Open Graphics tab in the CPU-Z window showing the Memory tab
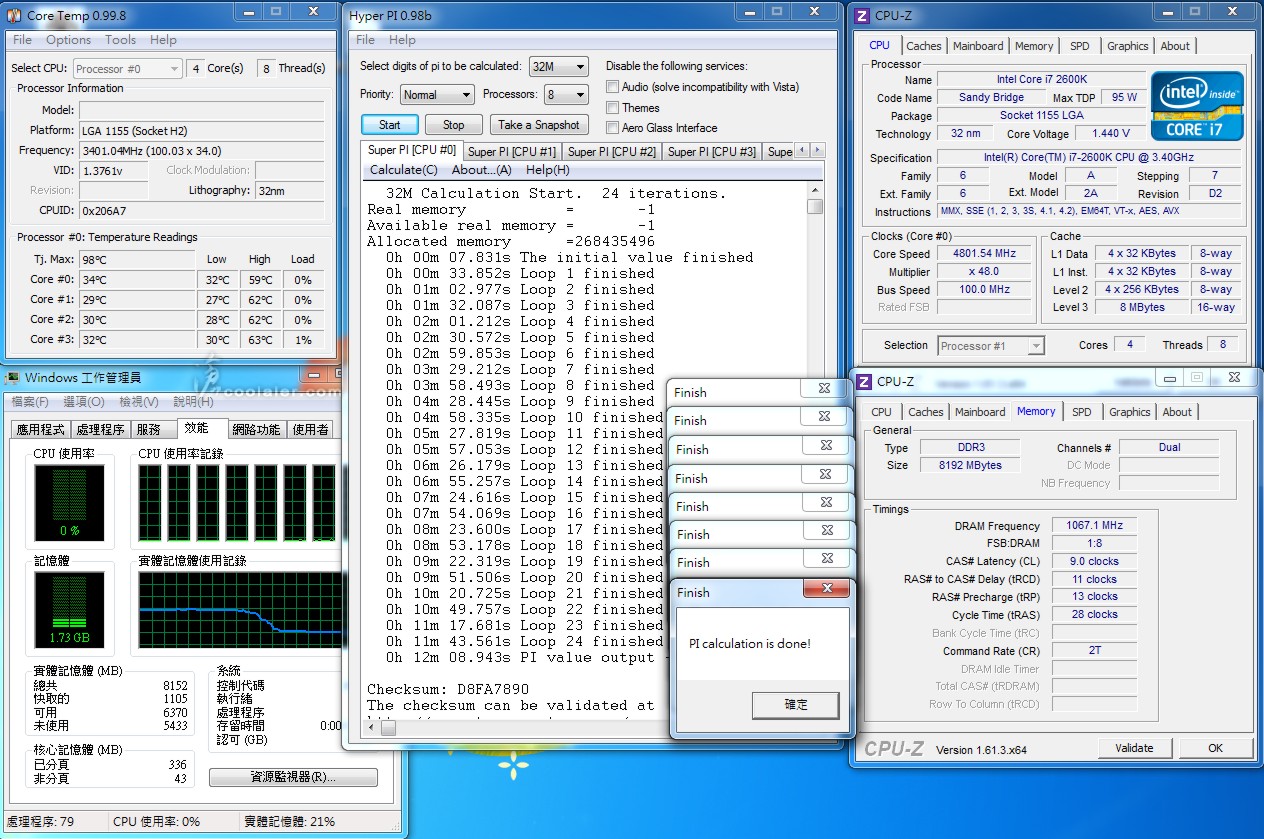 point(1130,412)
